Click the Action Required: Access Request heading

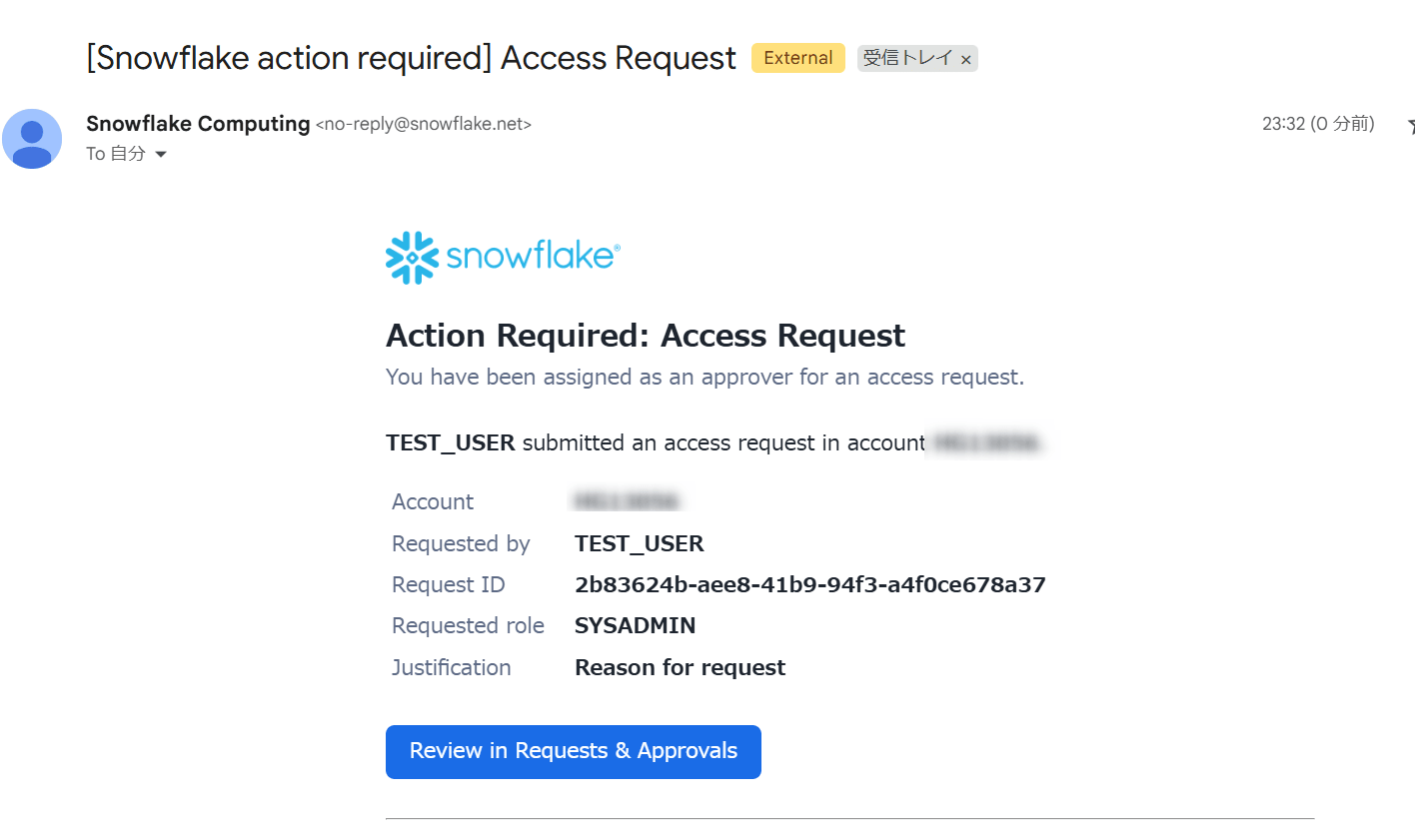646,336
